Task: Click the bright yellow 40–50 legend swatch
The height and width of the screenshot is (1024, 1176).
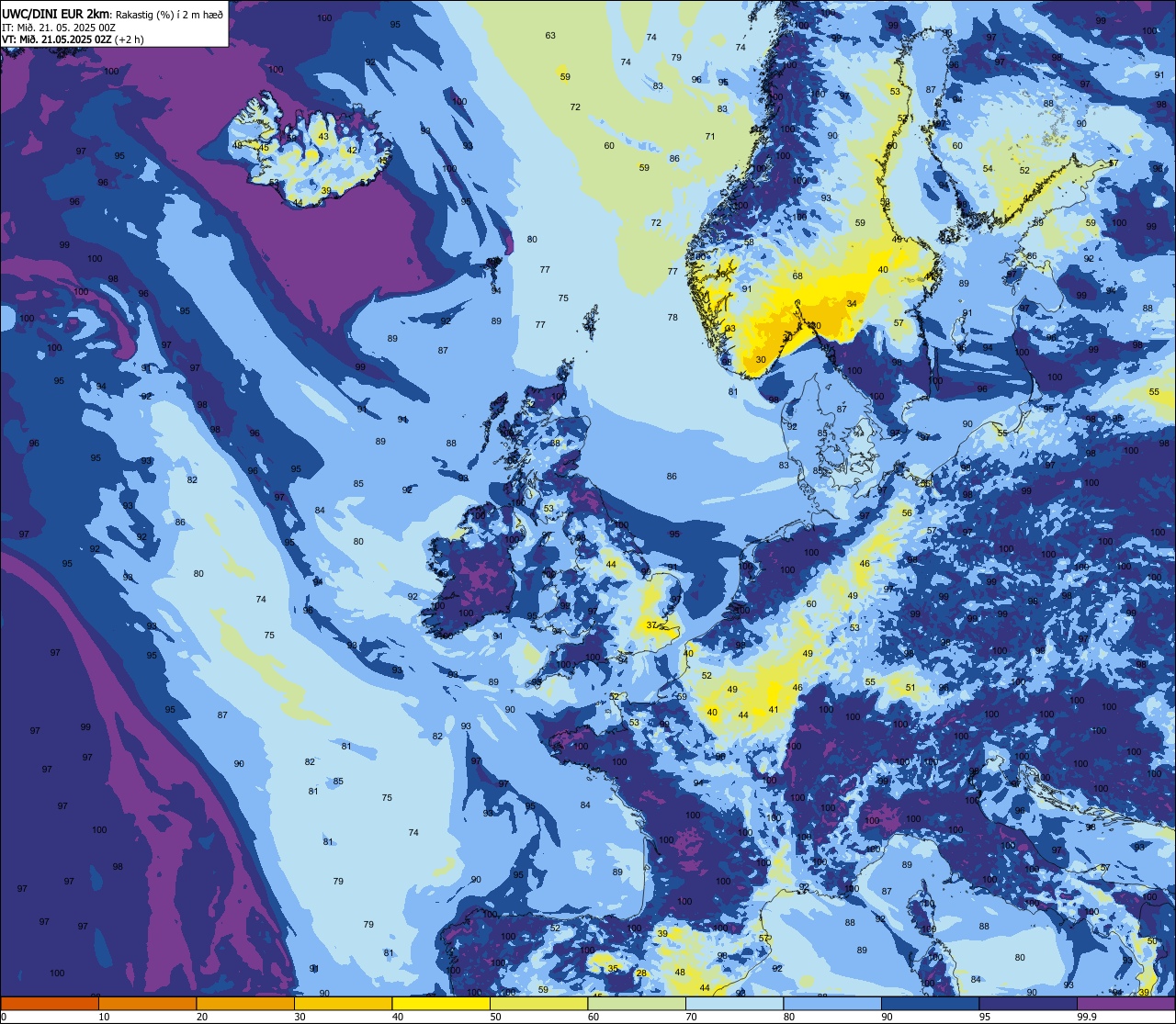Action: pos(441,1003)
